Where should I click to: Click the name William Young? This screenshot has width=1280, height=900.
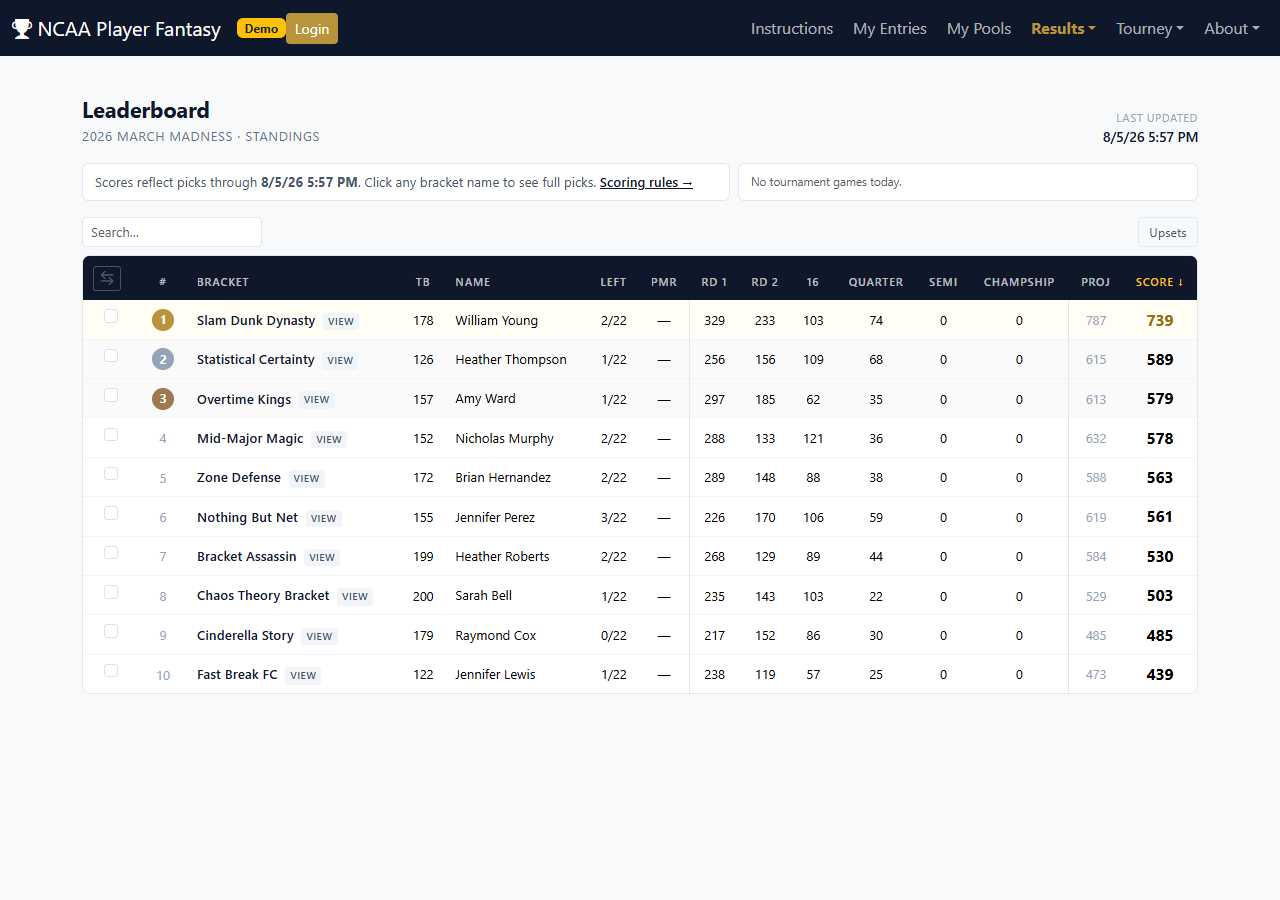pyautogui.click(x=496, y=321)
